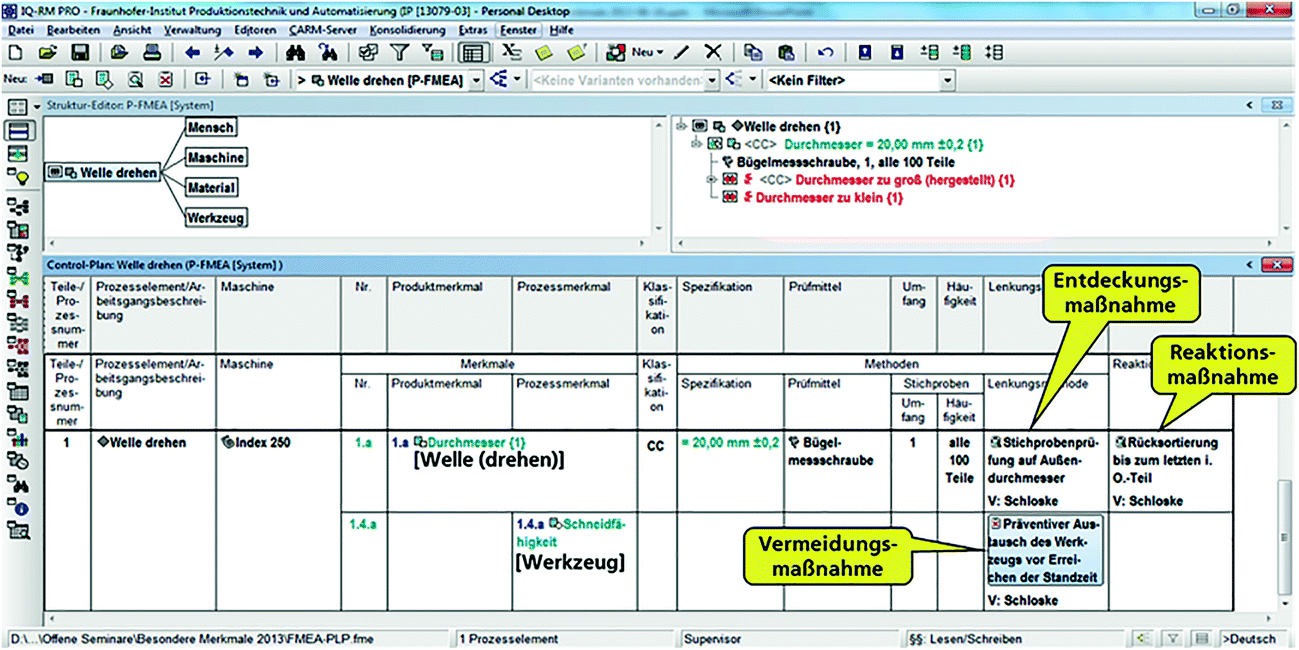Open the Konsolidierung menu

point(407,31)
